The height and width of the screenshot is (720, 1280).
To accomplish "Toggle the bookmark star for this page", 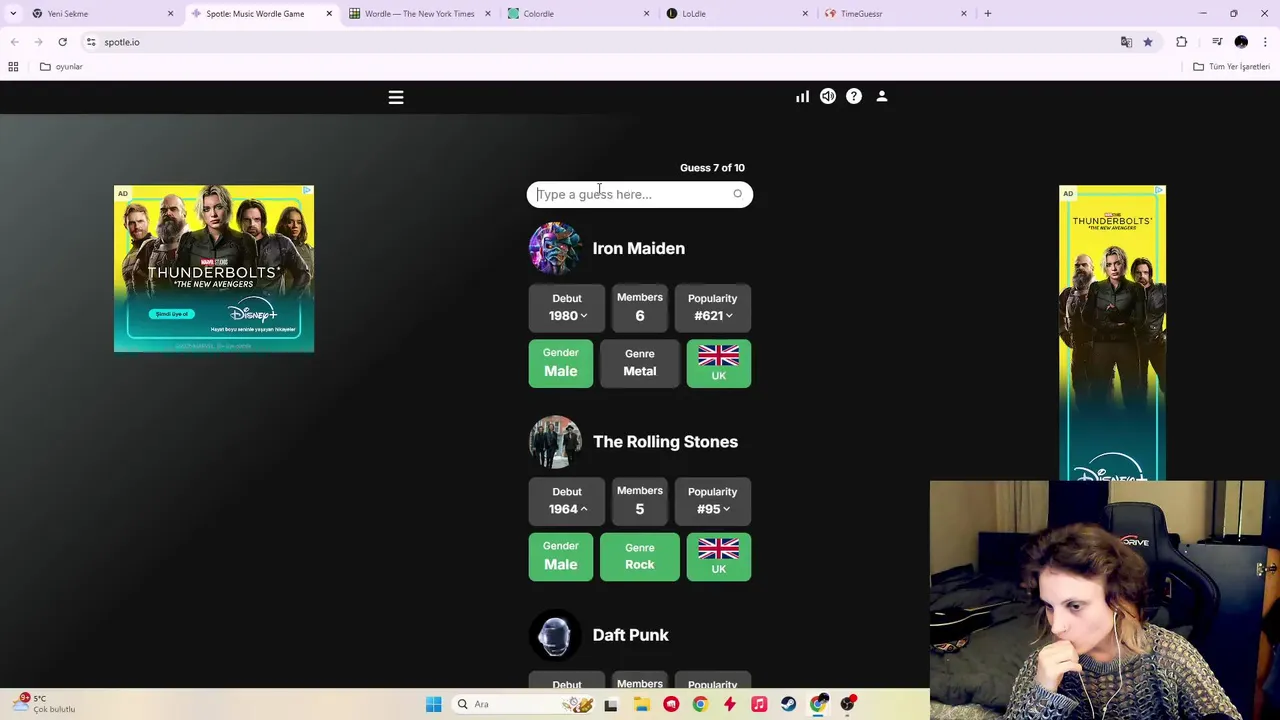I will [1148, 42].
